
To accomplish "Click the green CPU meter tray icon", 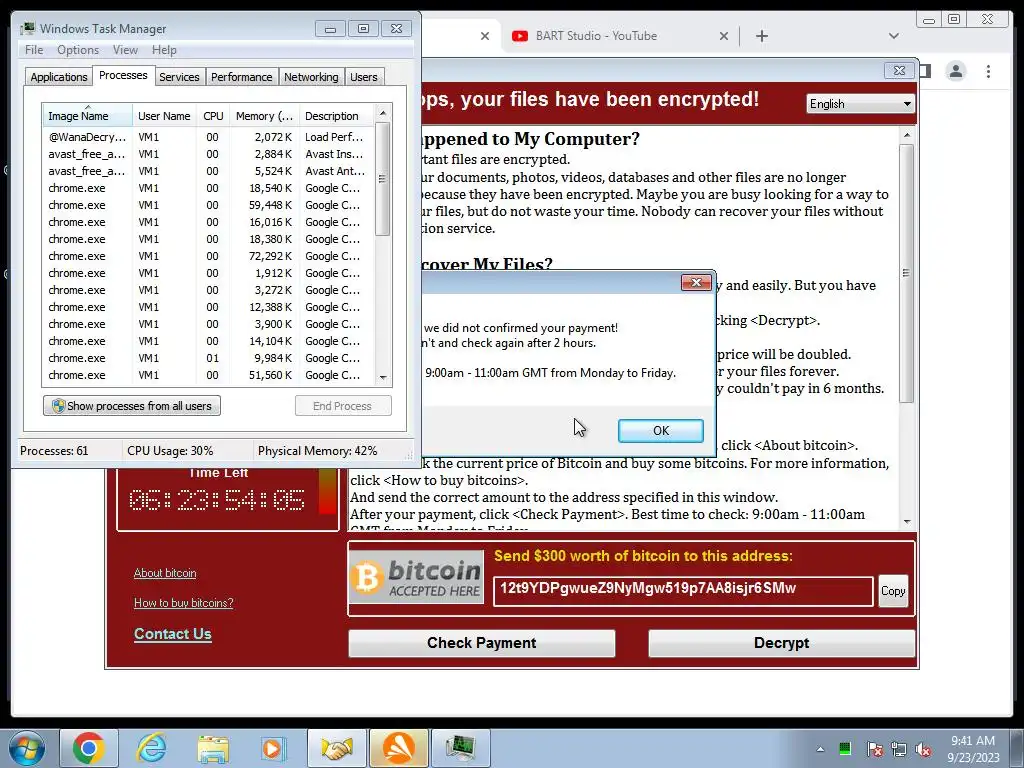I will pos(845,749).
